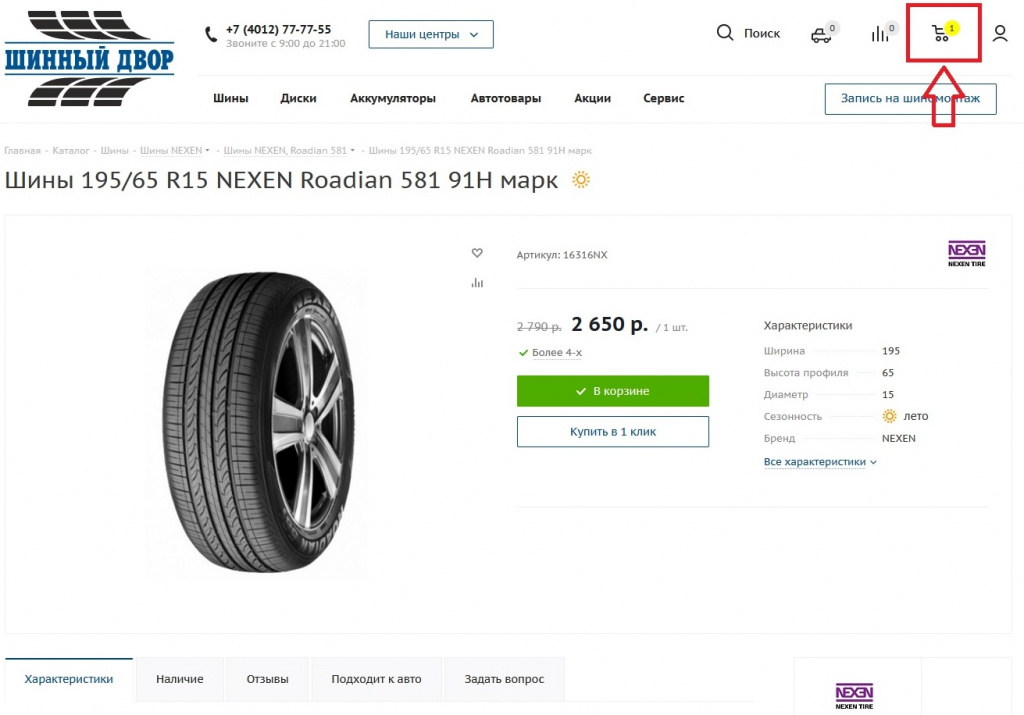Click Запись на шиномонтаж button
The height and width of the screenshot is (715, 1024).
coord(910,98)
